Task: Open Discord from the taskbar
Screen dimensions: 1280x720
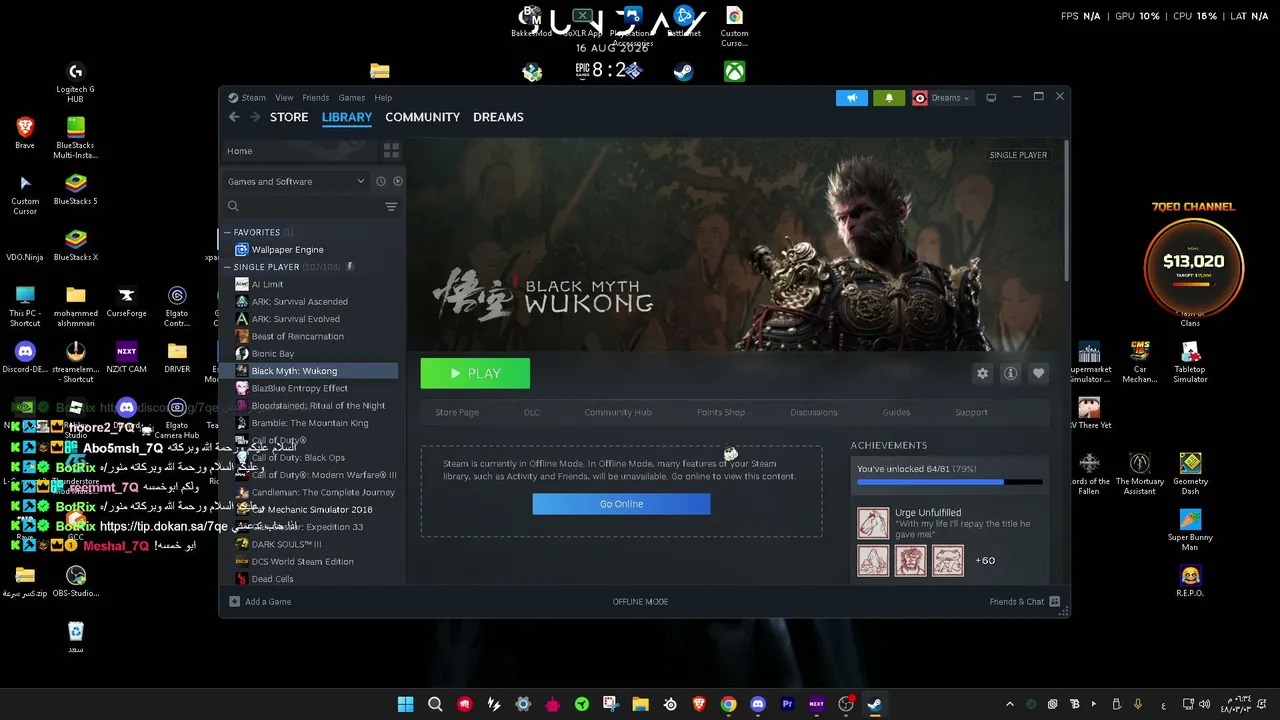Action: point(757,704)
